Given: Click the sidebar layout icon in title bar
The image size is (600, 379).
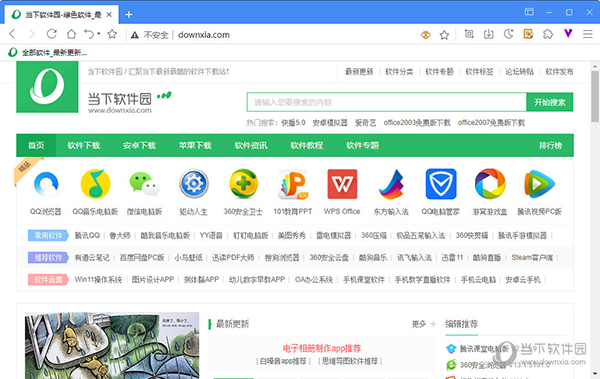Looking at the screenshot, I should 529,12.
